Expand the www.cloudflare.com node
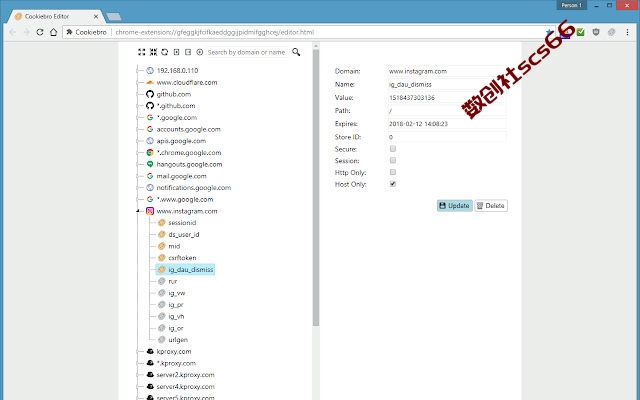 138,82
